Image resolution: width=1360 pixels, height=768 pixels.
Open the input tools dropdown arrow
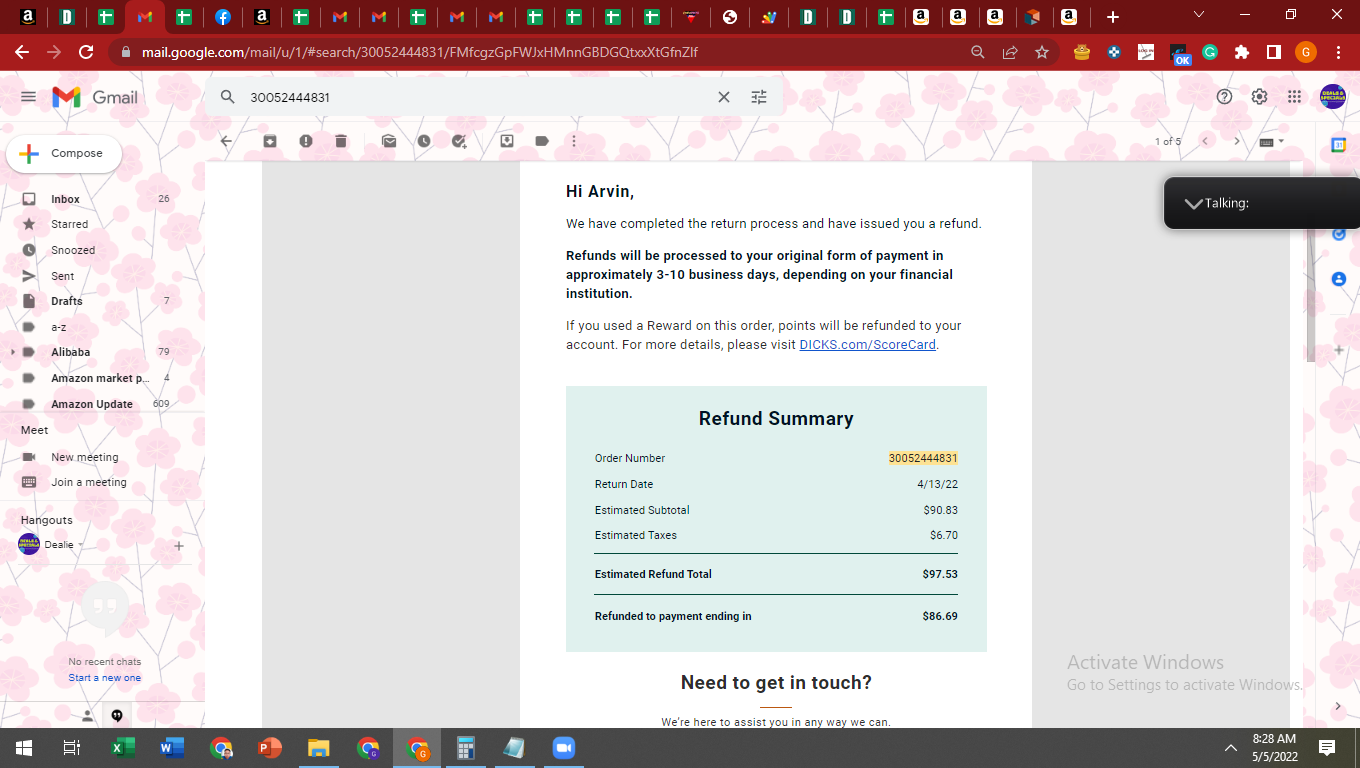coord(1281,141)
